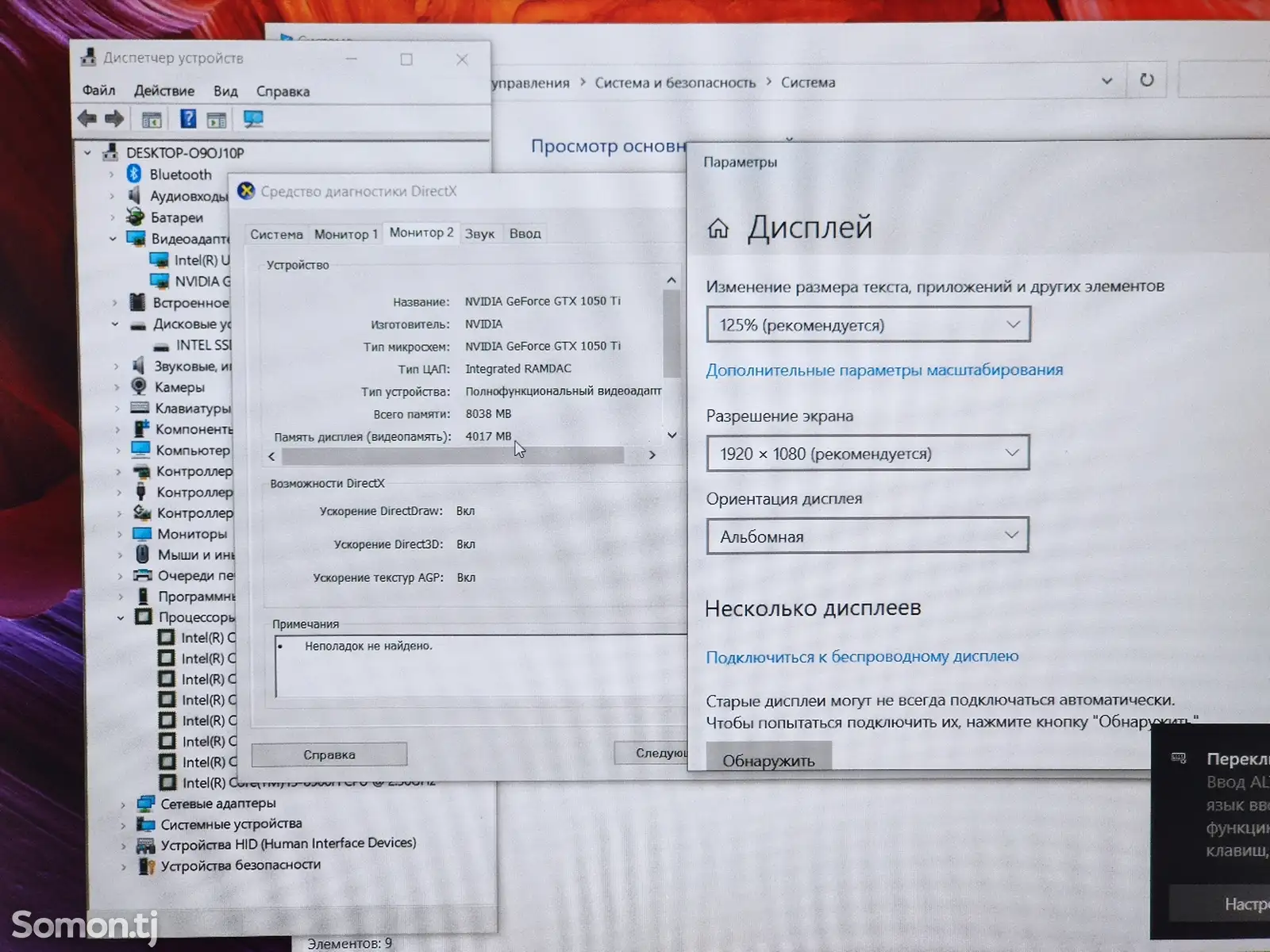The width and height of the screenshot is (1270, 952).
Task: Select the Системные устройства icon
Action: coord(146,824)
